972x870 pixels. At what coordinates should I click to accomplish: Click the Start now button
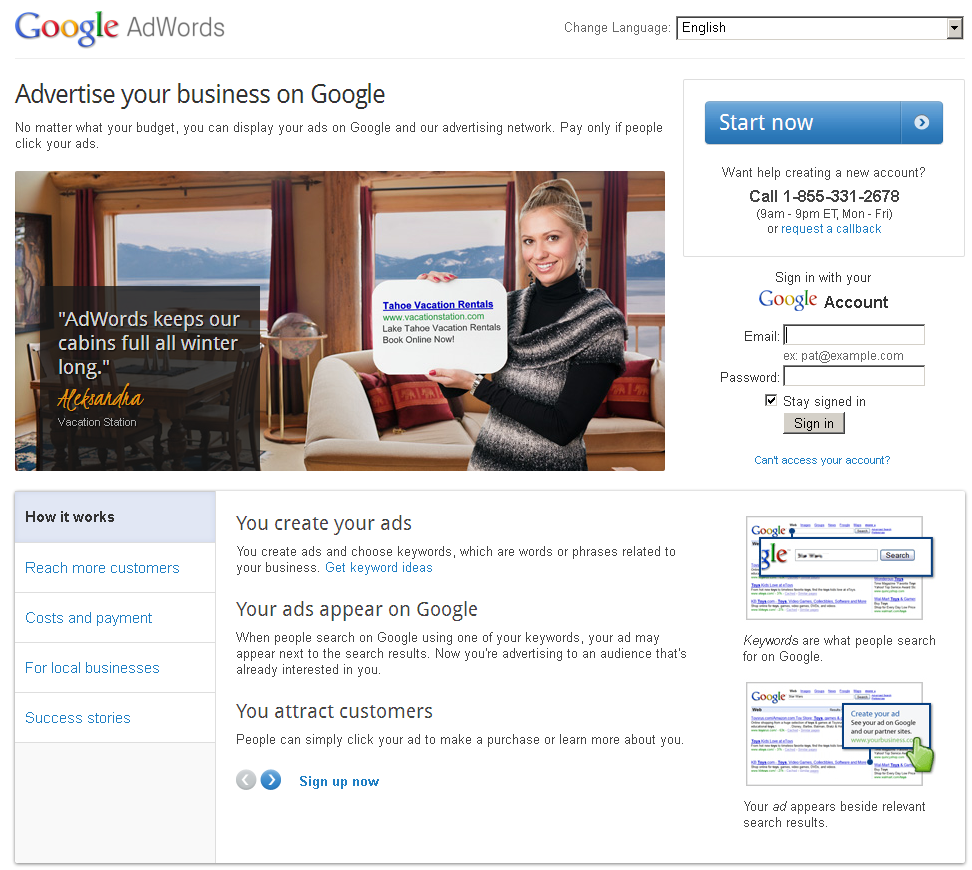pos(823,123)
